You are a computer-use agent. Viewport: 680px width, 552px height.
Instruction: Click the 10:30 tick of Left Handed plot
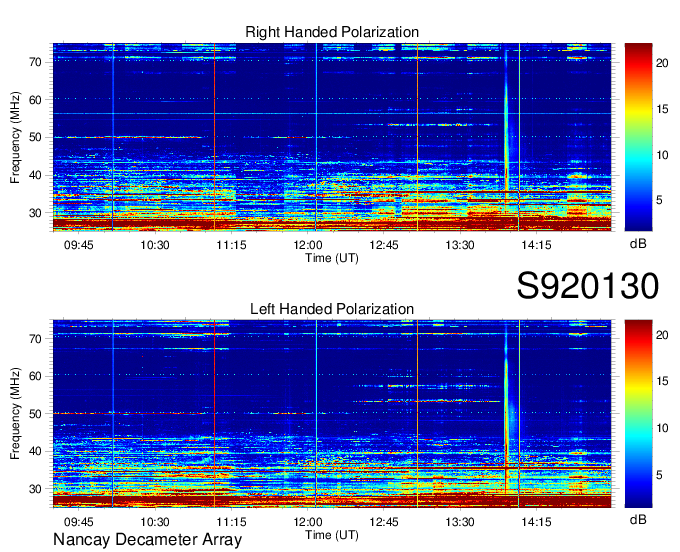click(x=155, y=521)
